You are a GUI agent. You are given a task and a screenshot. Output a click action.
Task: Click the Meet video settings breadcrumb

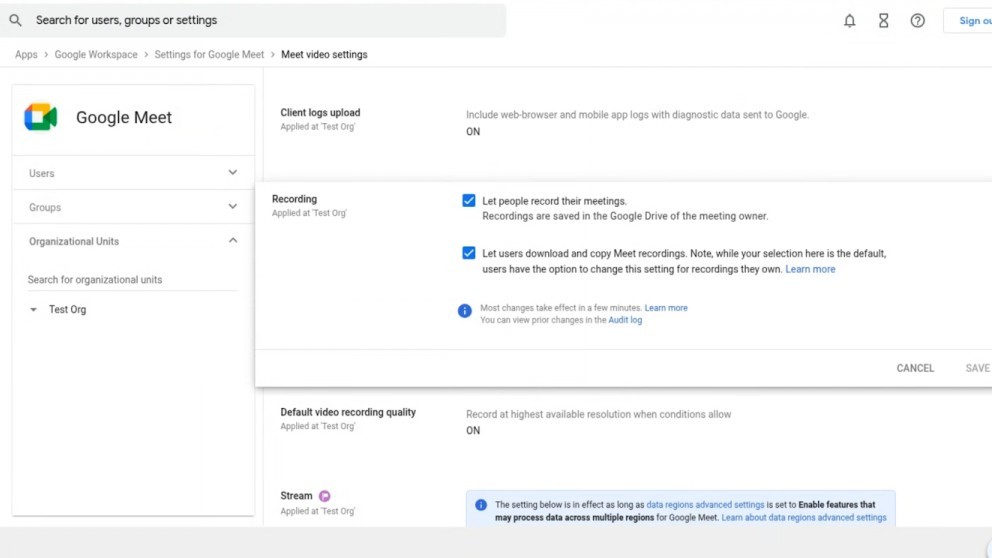pyautogui.click(x=324, y=54)
